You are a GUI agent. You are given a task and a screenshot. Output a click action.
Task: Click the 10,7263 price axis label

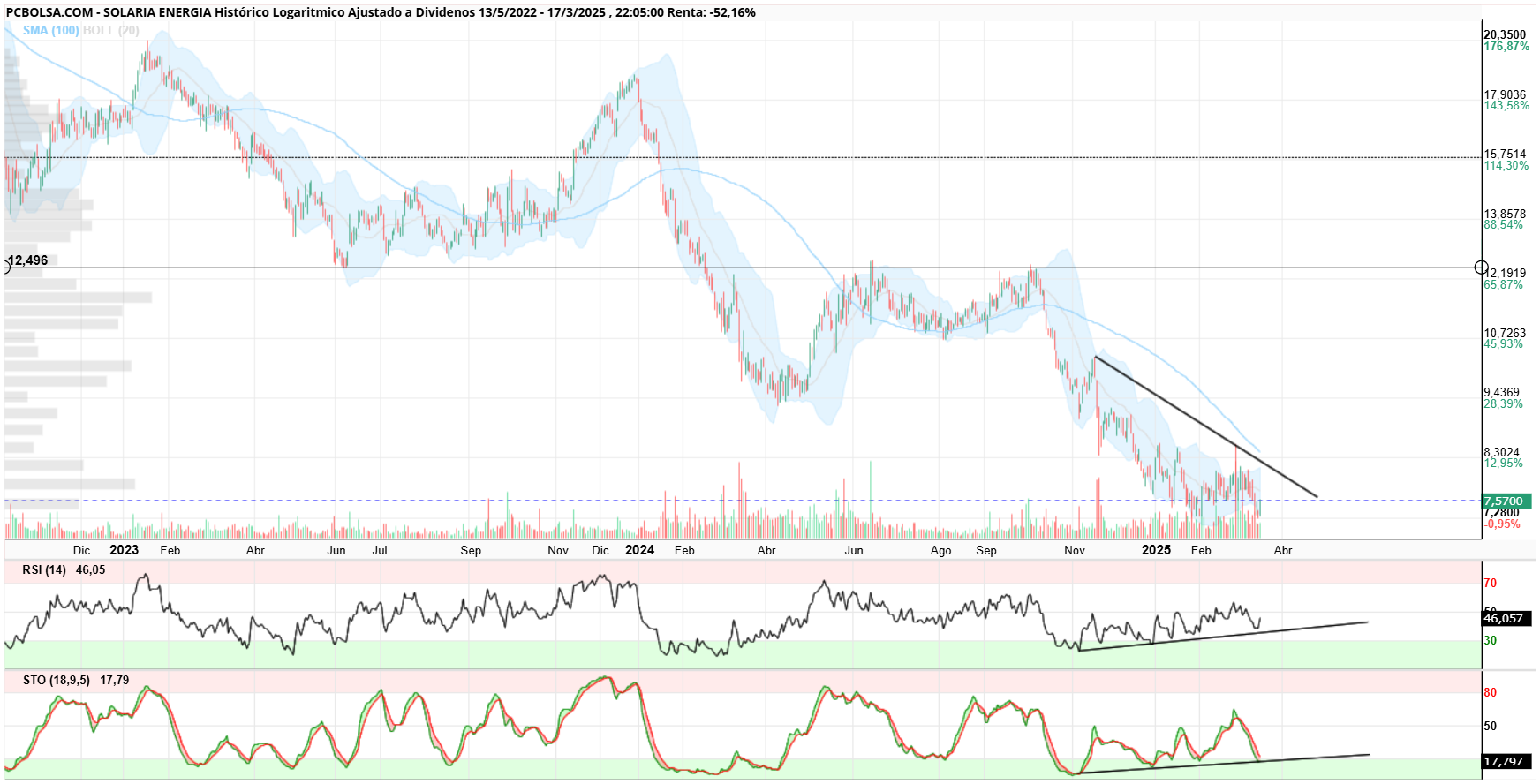(1505, 333)
